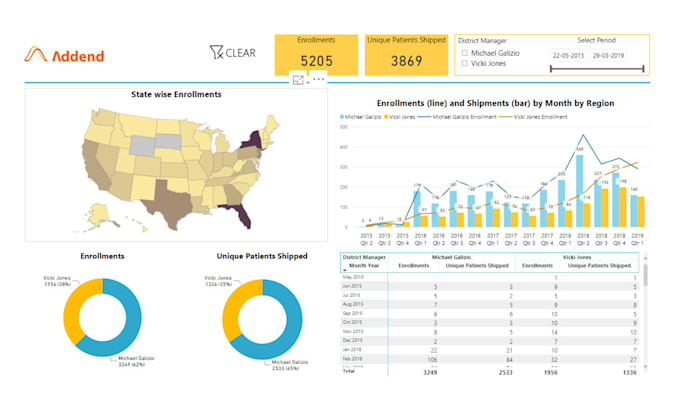680x409 pixels.
Task: Select the Aug 2015 table row label
Action: click(353, 304)
